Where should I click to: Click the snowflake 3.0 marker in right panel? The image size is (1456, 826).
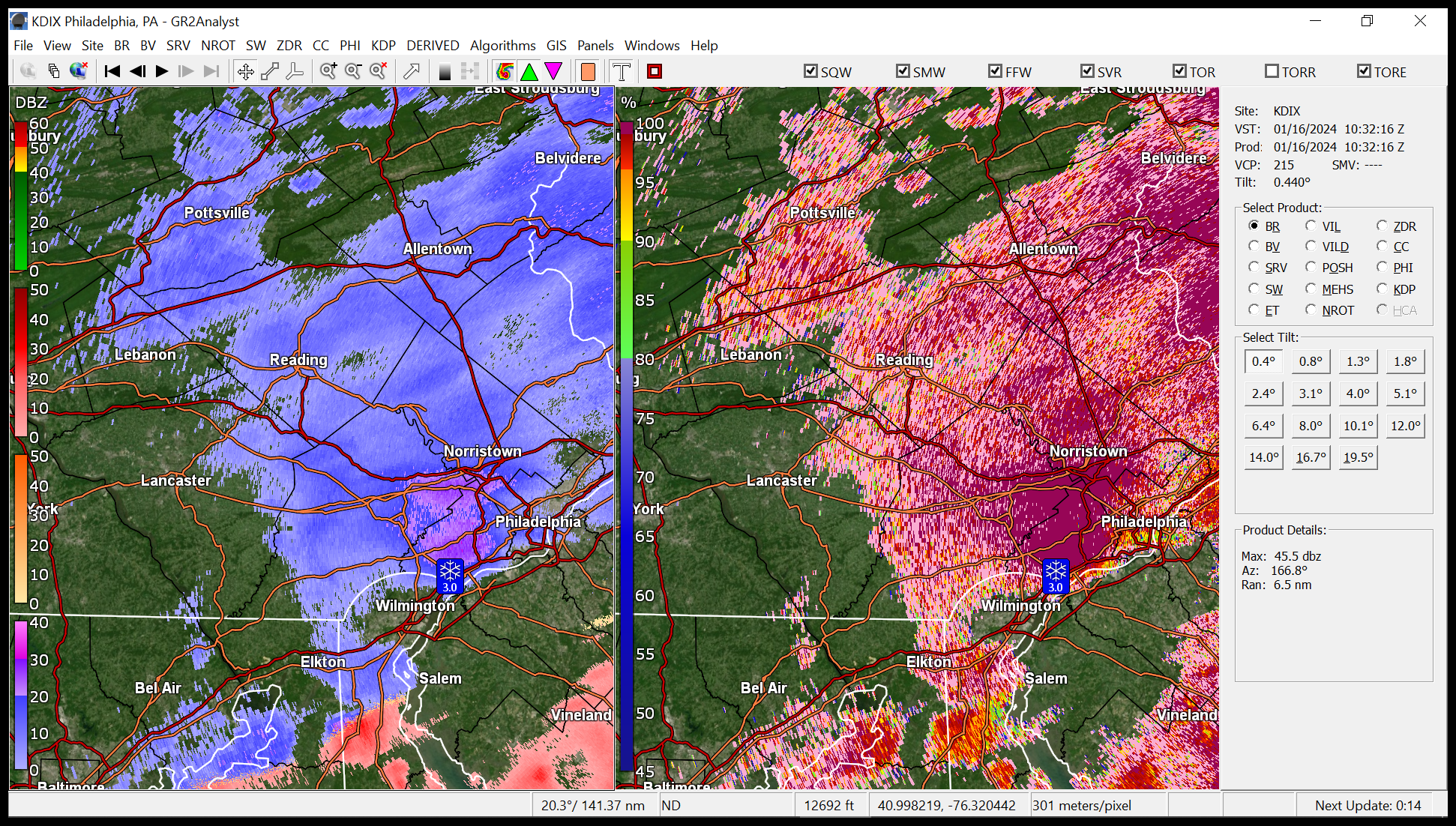[x=1056, y=576]
